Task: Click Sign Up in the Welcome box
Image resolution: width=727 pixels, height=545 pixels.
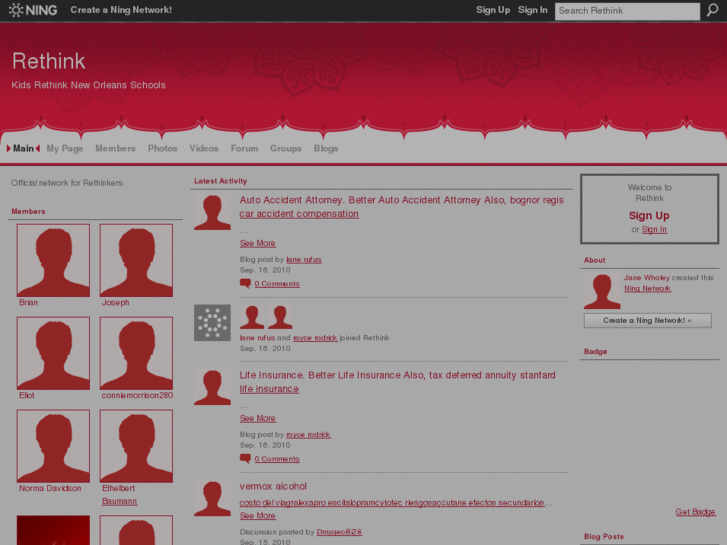Action: pyautogui.click(x=649, y=216)
